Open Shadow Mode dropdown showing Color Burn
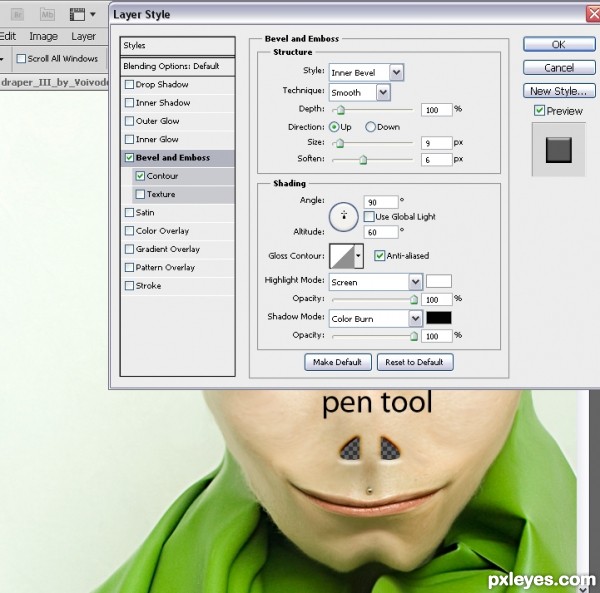 [376, 319]
